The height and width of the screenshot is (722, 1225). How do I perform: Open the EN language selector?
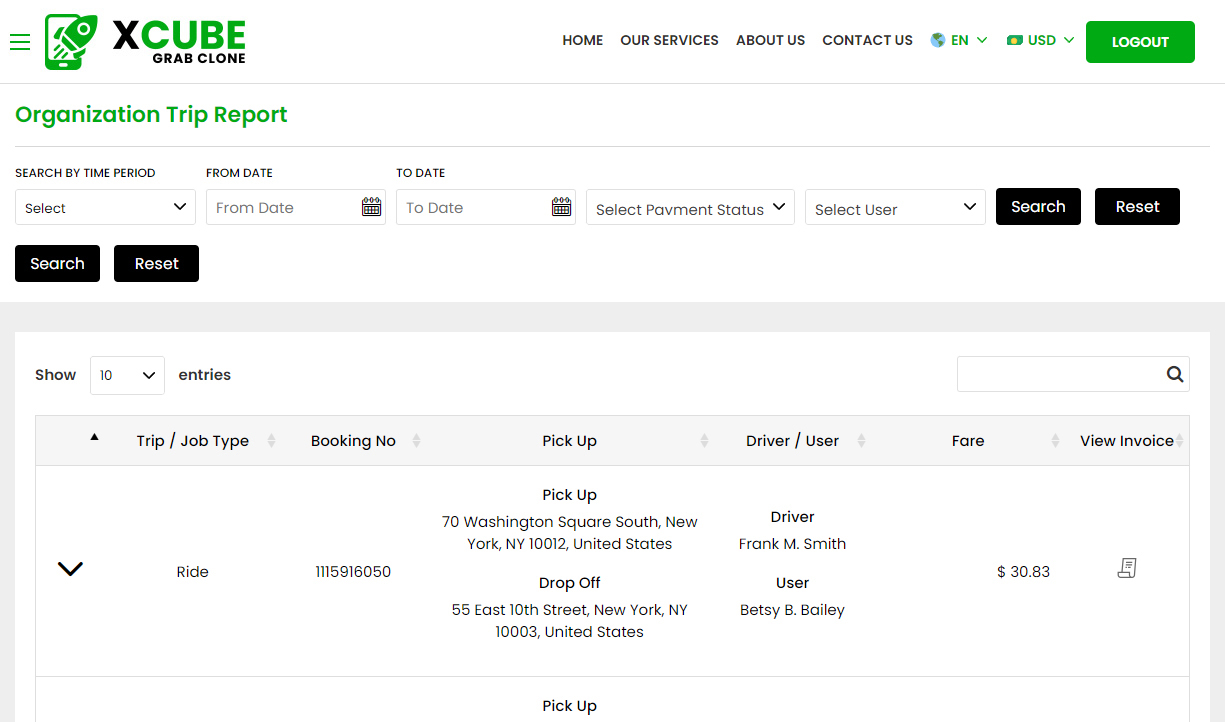959,41
